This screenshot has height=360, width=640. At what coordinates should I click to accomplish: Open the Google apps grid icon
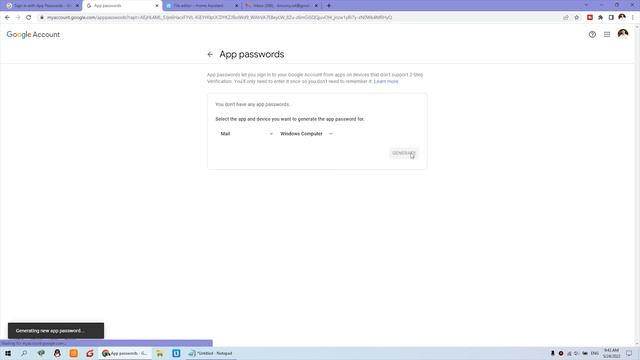pos(607,35)
